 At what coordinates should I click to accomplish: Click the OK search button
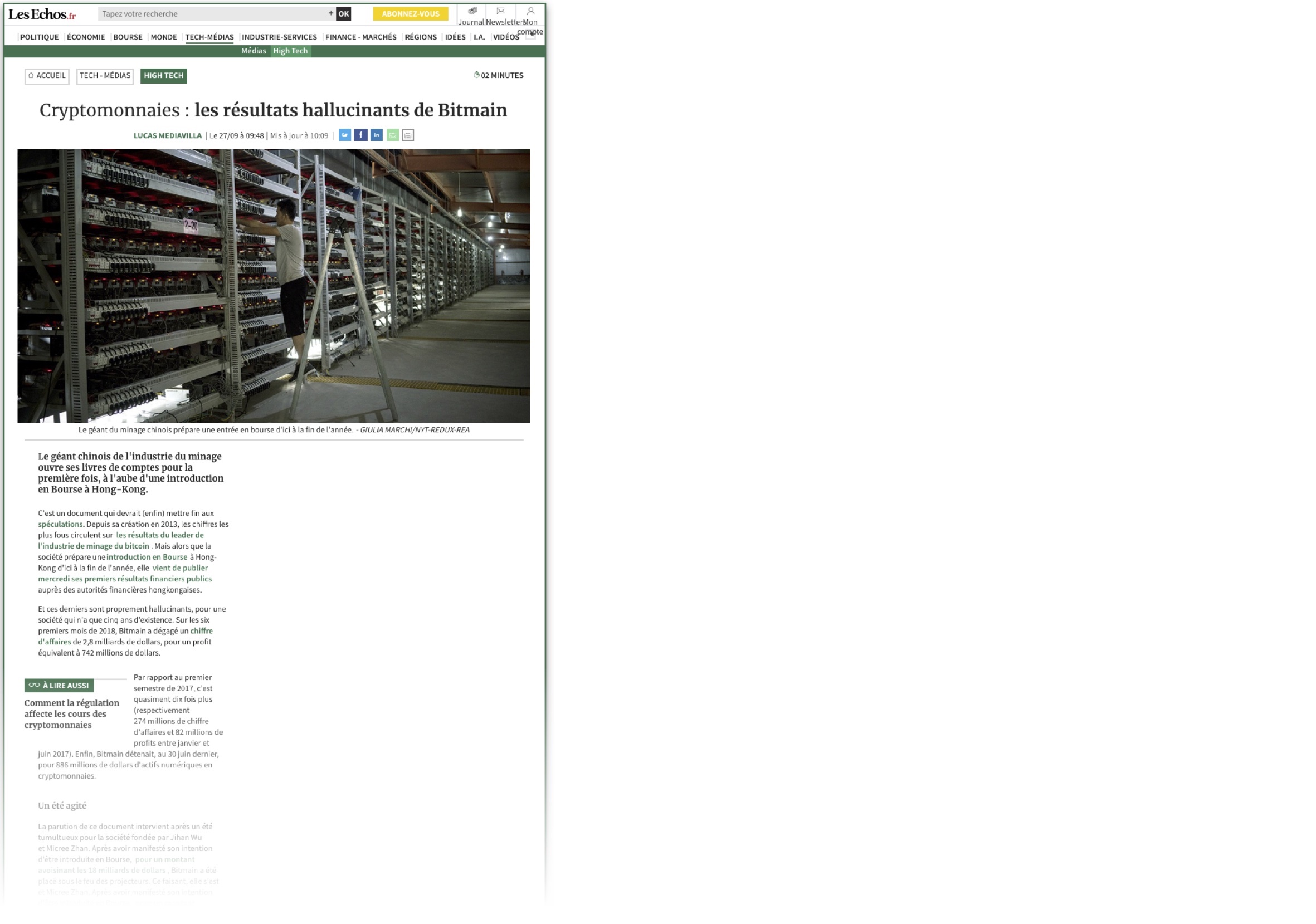pyautogui.click(x=343, y=14)
